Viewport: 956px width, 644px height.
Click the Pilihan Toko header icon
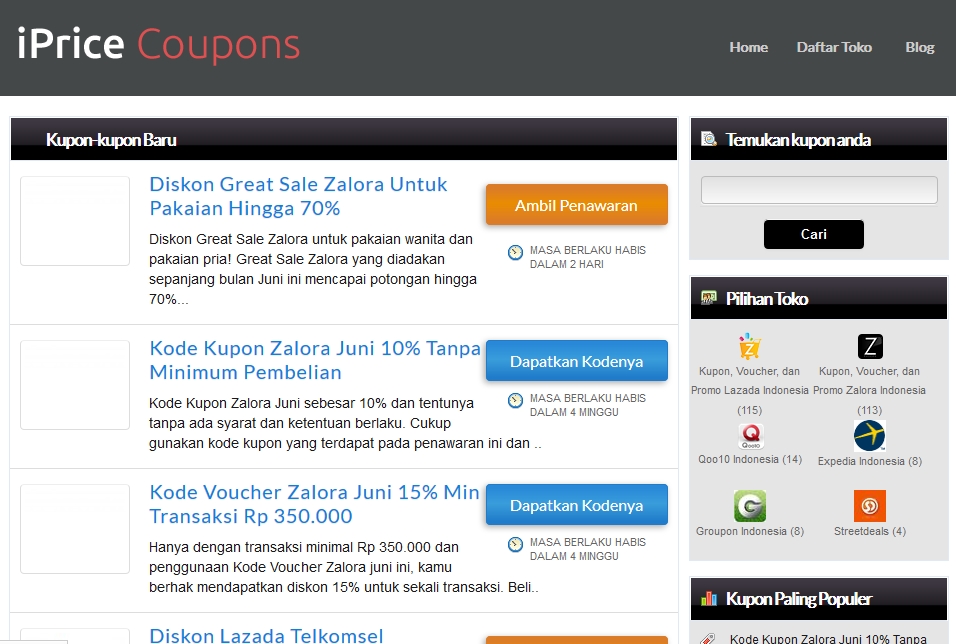coord(708,298)
